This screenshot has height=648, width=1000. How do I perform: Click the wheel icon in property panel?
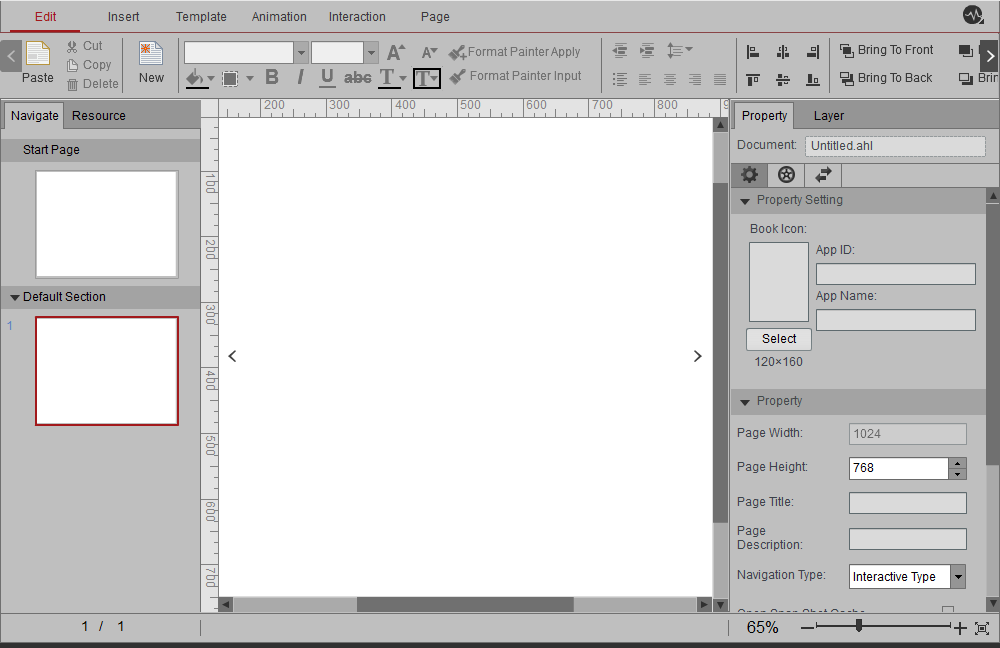[786, 175]
